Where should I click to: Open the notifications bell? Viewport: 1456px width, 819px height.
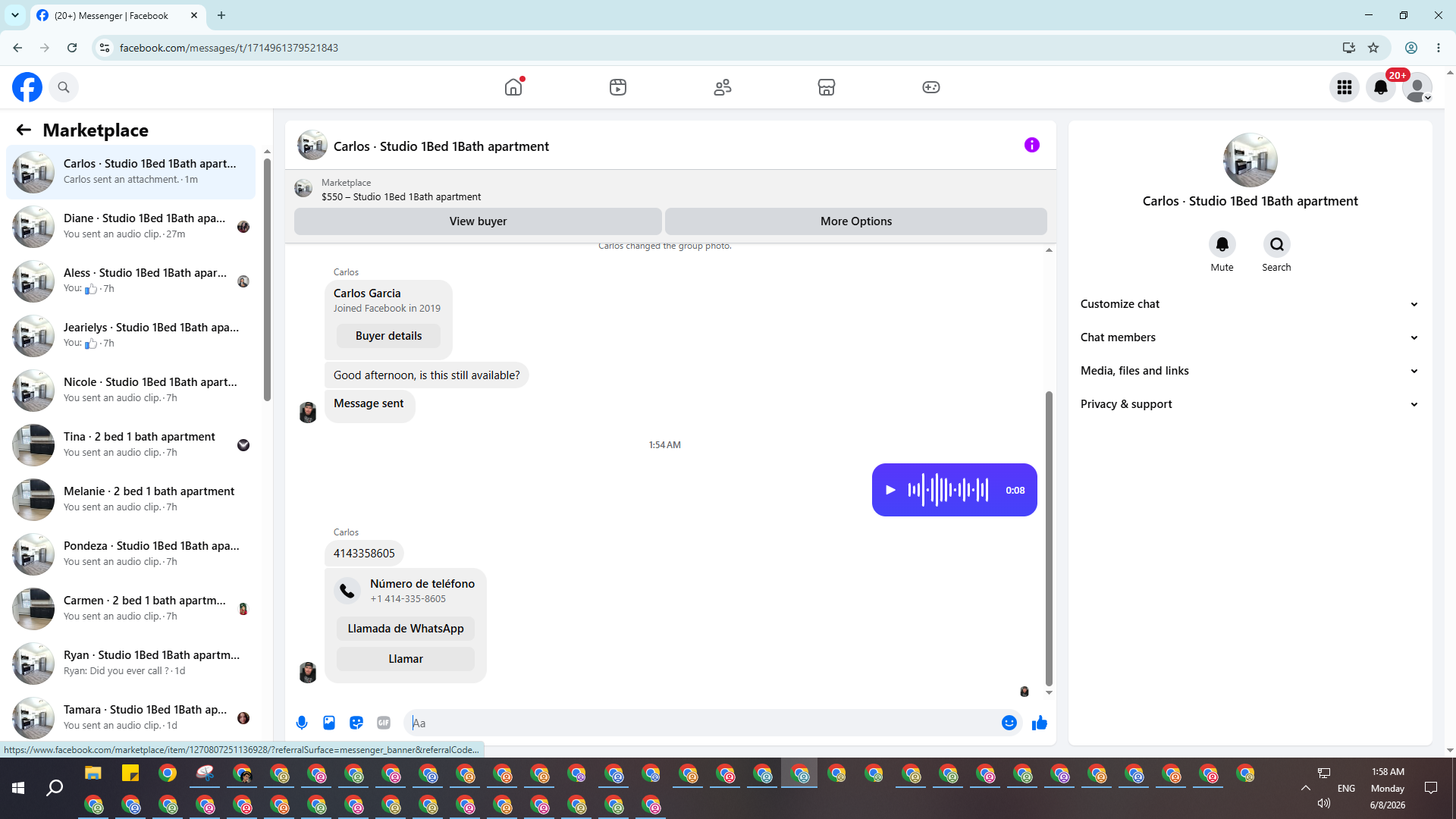point(1381,87)
